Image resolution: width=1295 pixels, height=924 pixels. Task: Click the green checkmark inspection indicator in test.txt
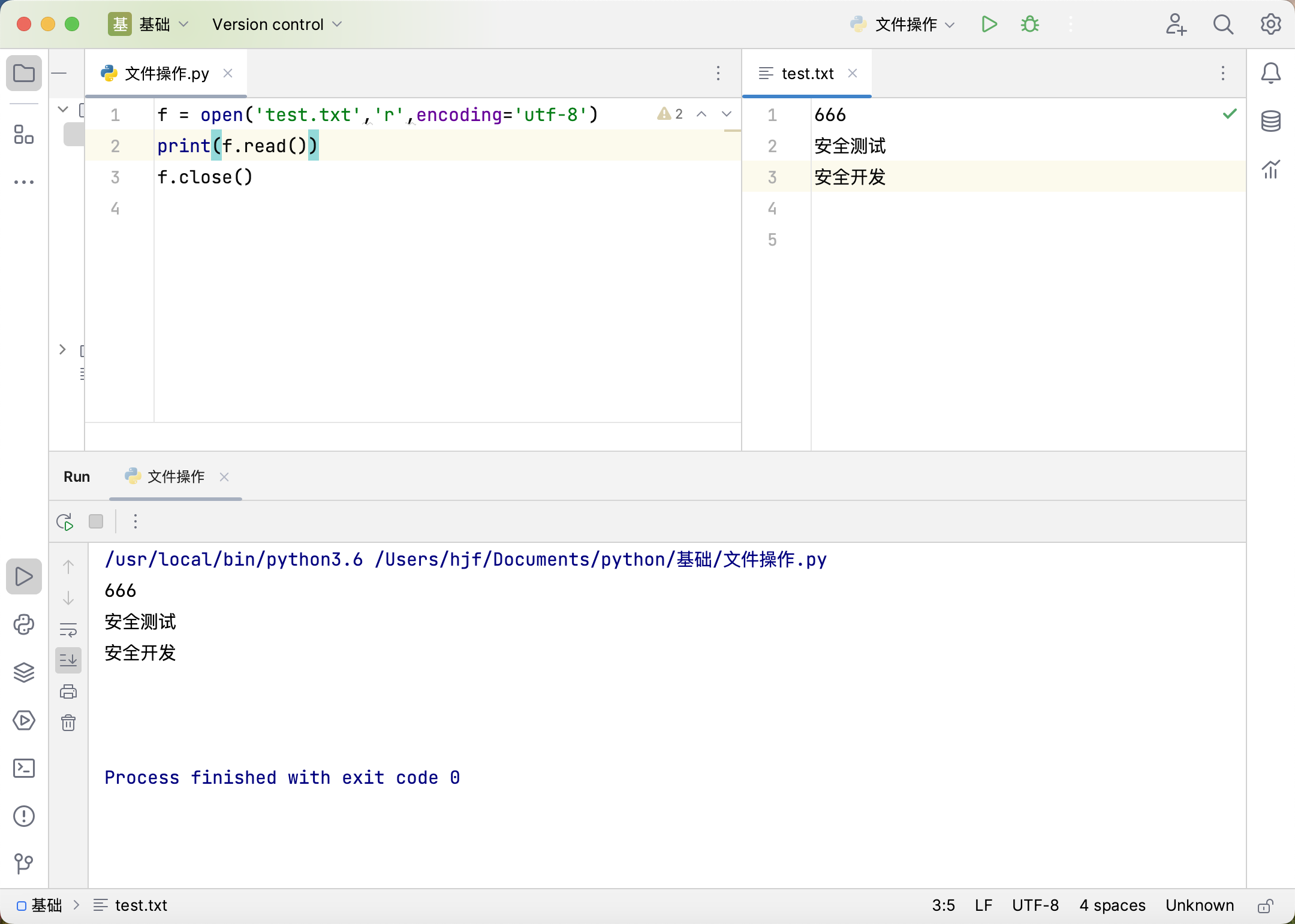[x=1230, y=114]
